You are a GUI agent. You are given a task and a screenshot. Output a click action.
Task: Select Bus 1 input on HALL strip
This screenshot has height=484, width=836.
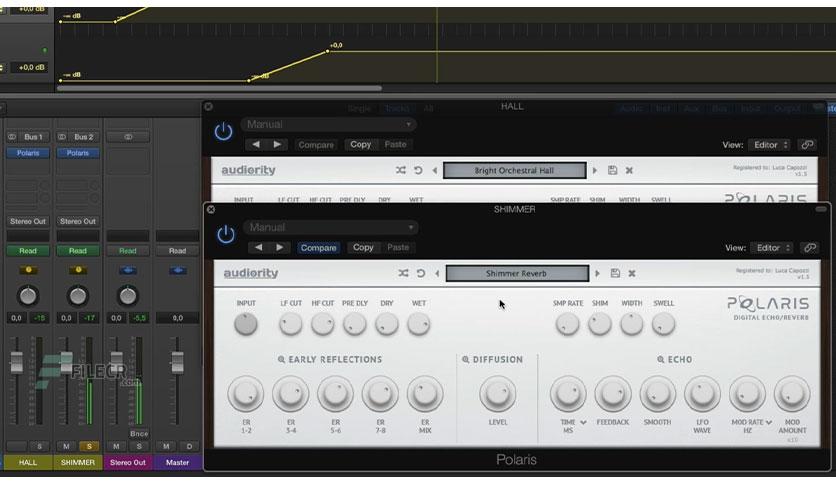pyautogui.click(x=33, y=137)
